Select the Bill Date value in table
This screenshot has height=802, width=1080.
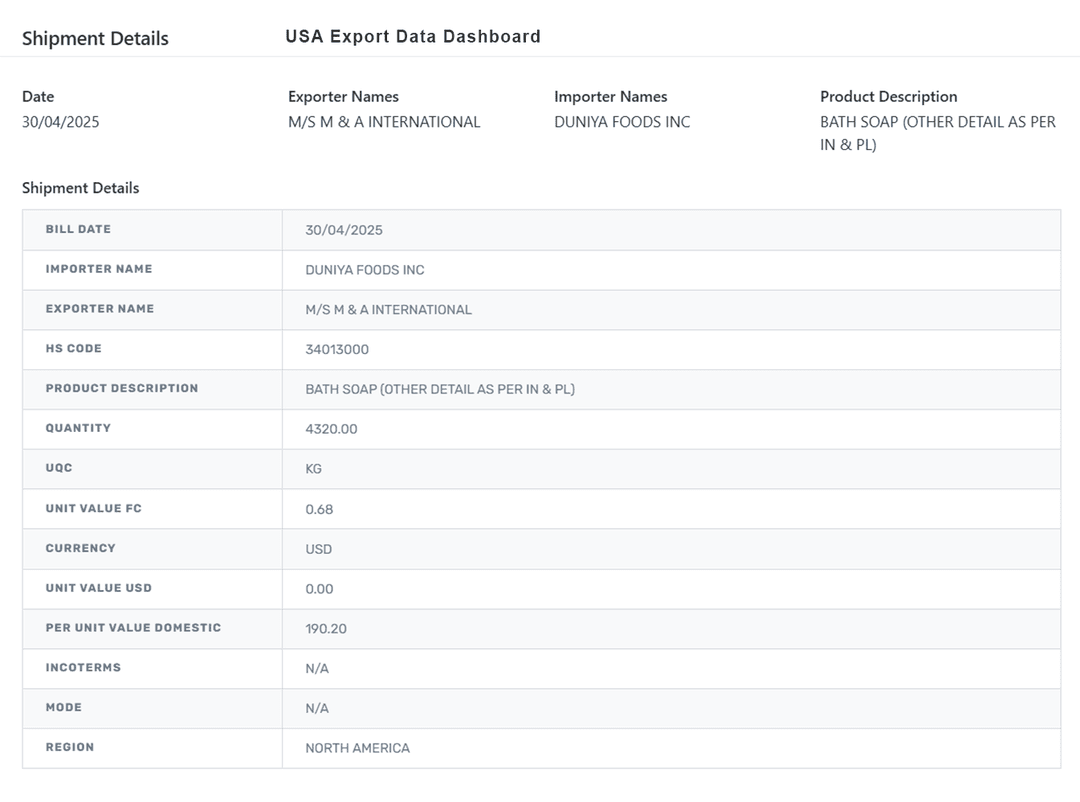[344, 230]
